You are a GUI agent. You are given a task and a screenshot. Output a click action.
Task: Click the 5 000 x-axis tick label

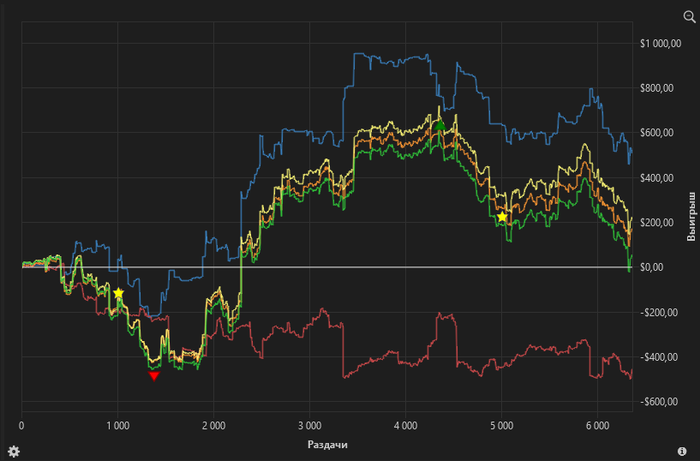point(501,426)
